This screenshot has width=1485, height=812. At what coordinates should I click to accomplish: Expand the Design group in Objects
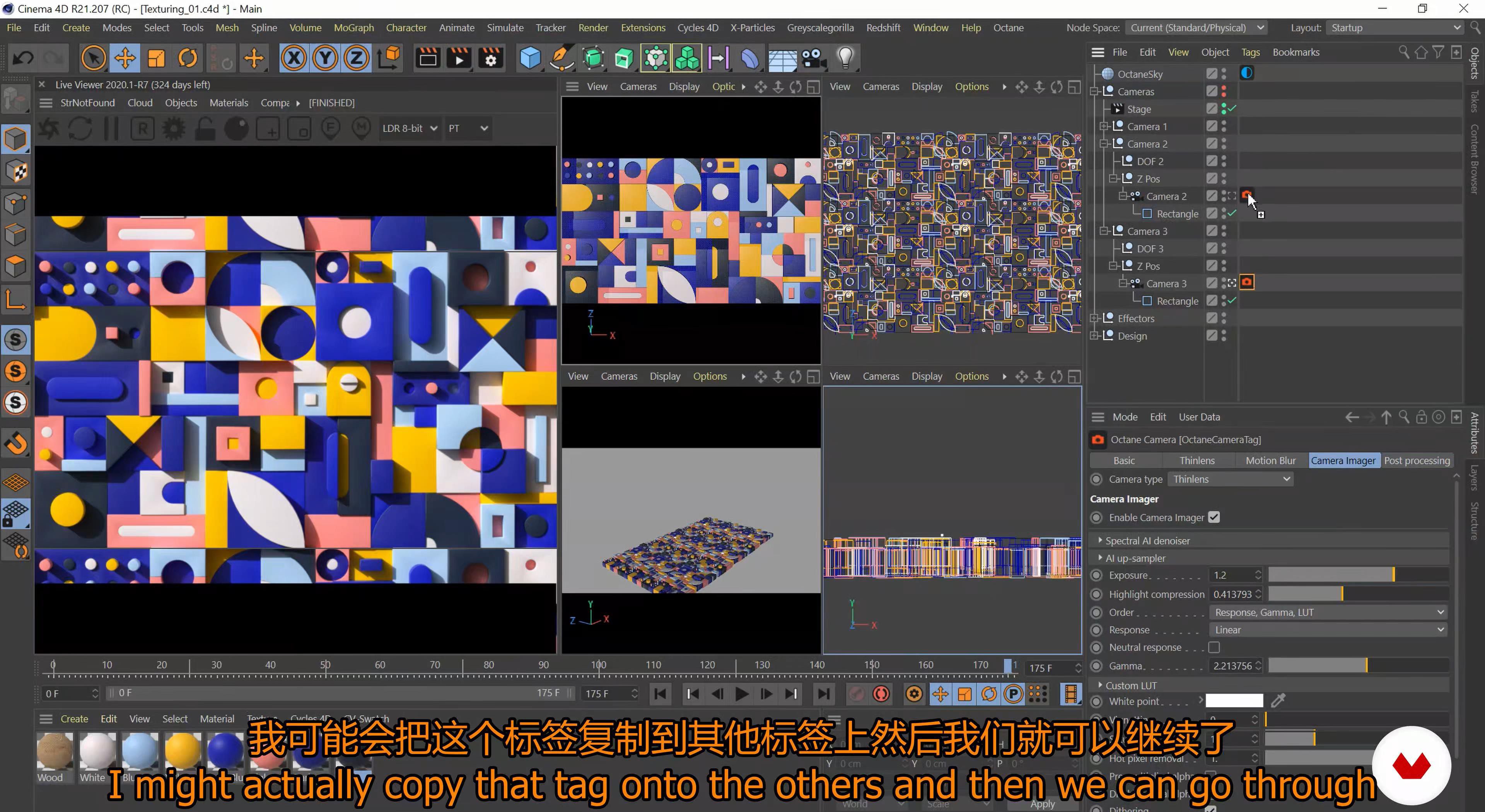[x=1094, y=336]
